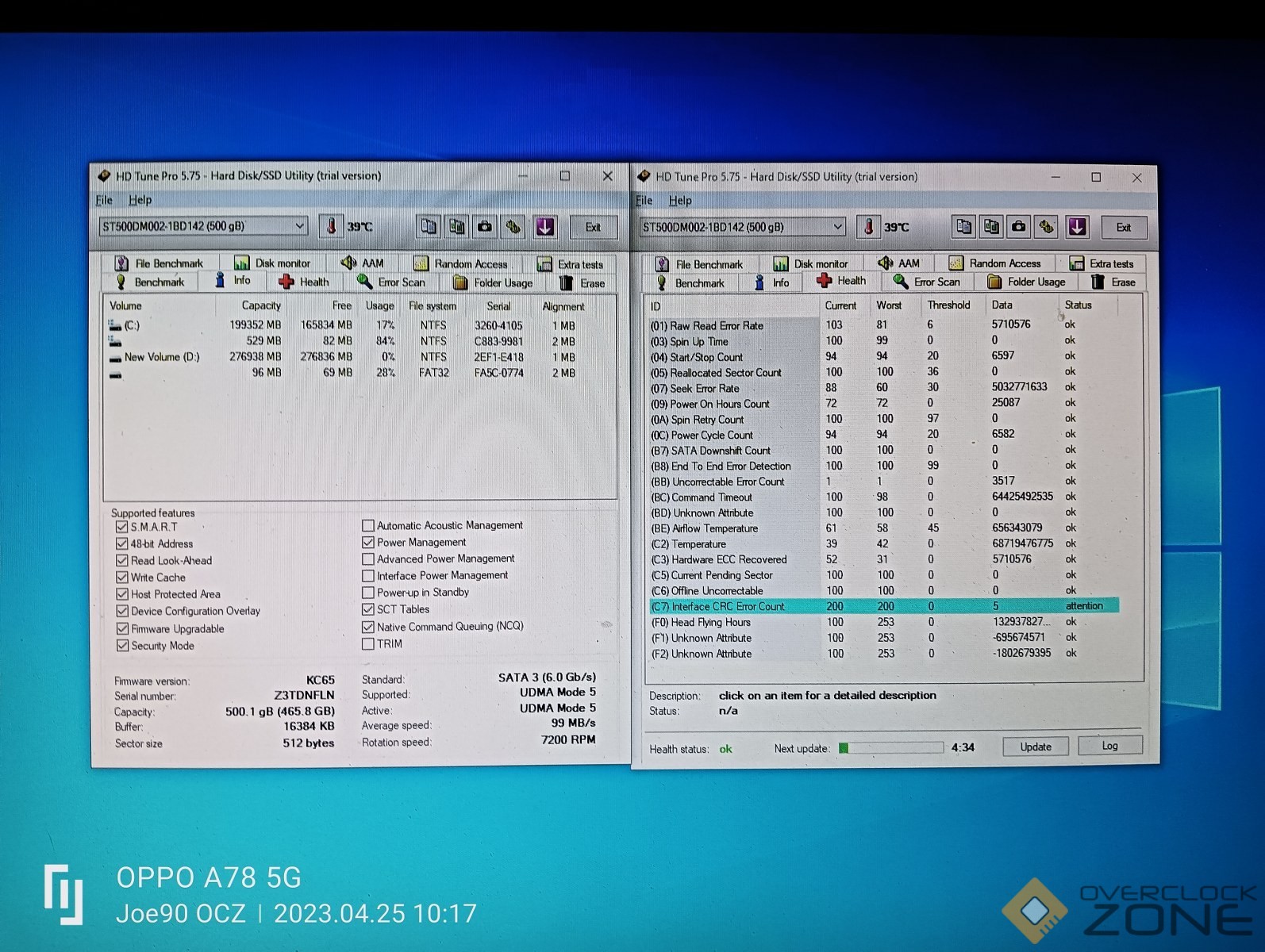The height and width of the screenshot is (952, 1265).
Task: Select Seek Error Rate row
Action: [x=883, y=388]
